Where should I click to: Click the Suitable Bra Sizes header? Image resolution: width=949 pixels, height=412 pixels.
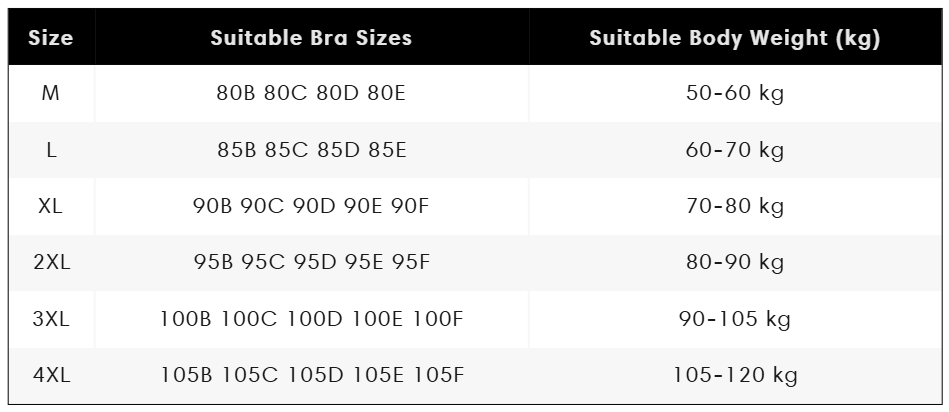pos(312,37)
